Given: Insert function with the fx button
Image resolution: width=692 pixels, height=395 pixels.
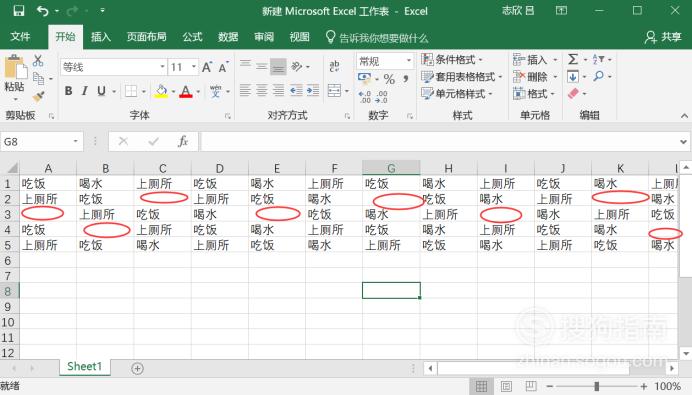Looking at the screenshot, I should 183,141.
